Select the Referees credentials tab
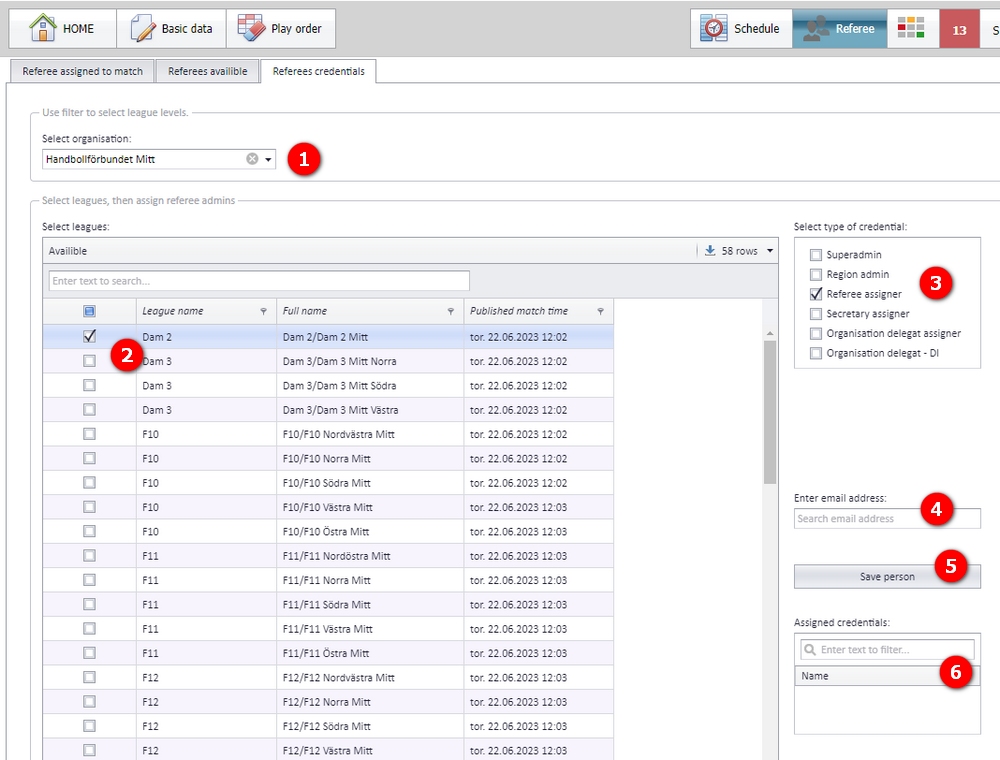Viewport: 1000px width, 760px height. [318, 71]
